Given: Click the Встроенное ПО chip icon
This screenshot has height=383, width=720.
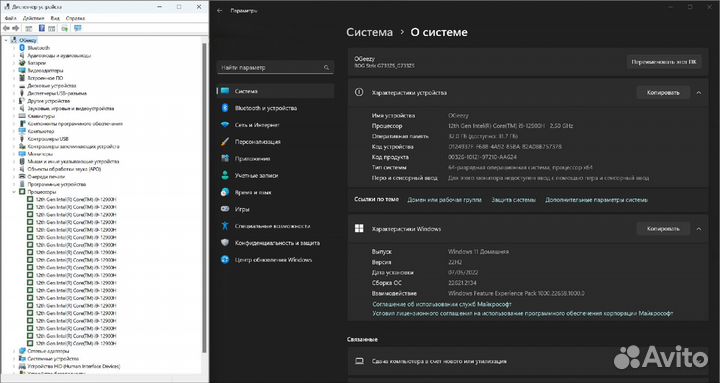Looking at the screenshot, I should [22, 78].
